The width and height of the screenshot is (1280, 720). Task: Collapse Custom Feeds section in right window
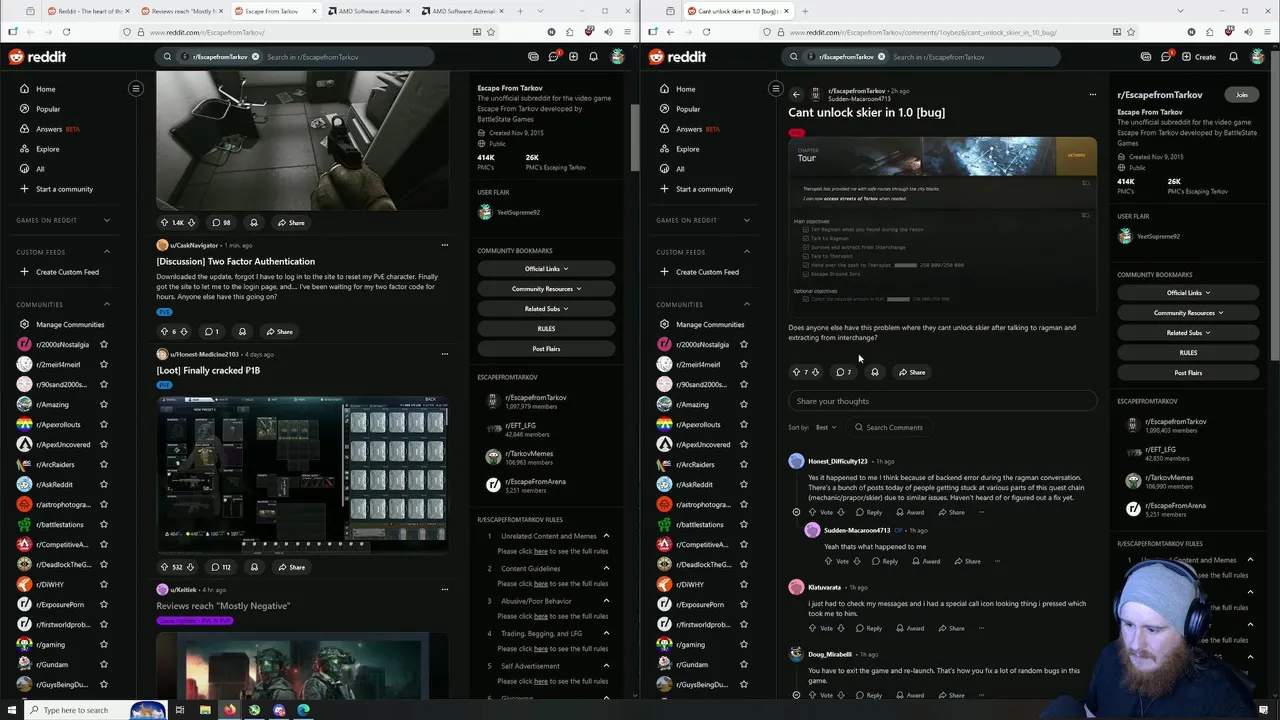point(747,252)
